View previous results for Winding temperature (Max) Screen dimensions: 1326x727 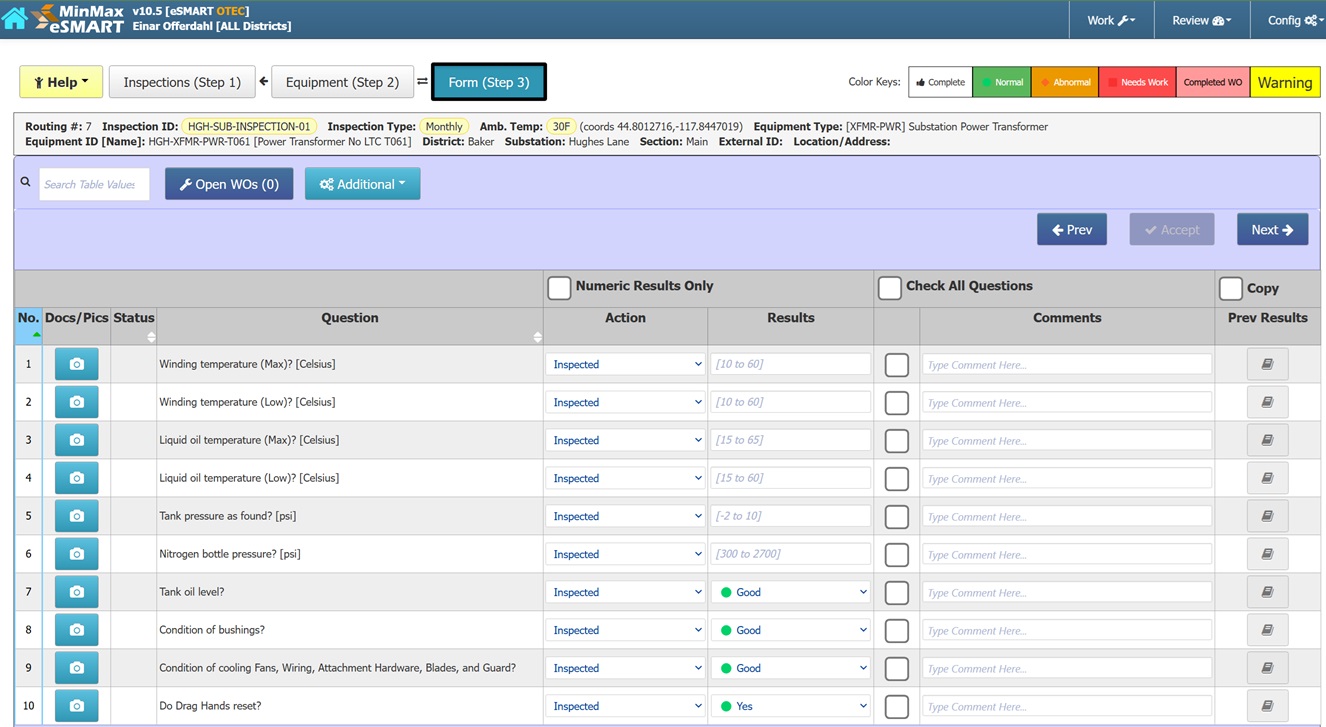(1267, 364)
